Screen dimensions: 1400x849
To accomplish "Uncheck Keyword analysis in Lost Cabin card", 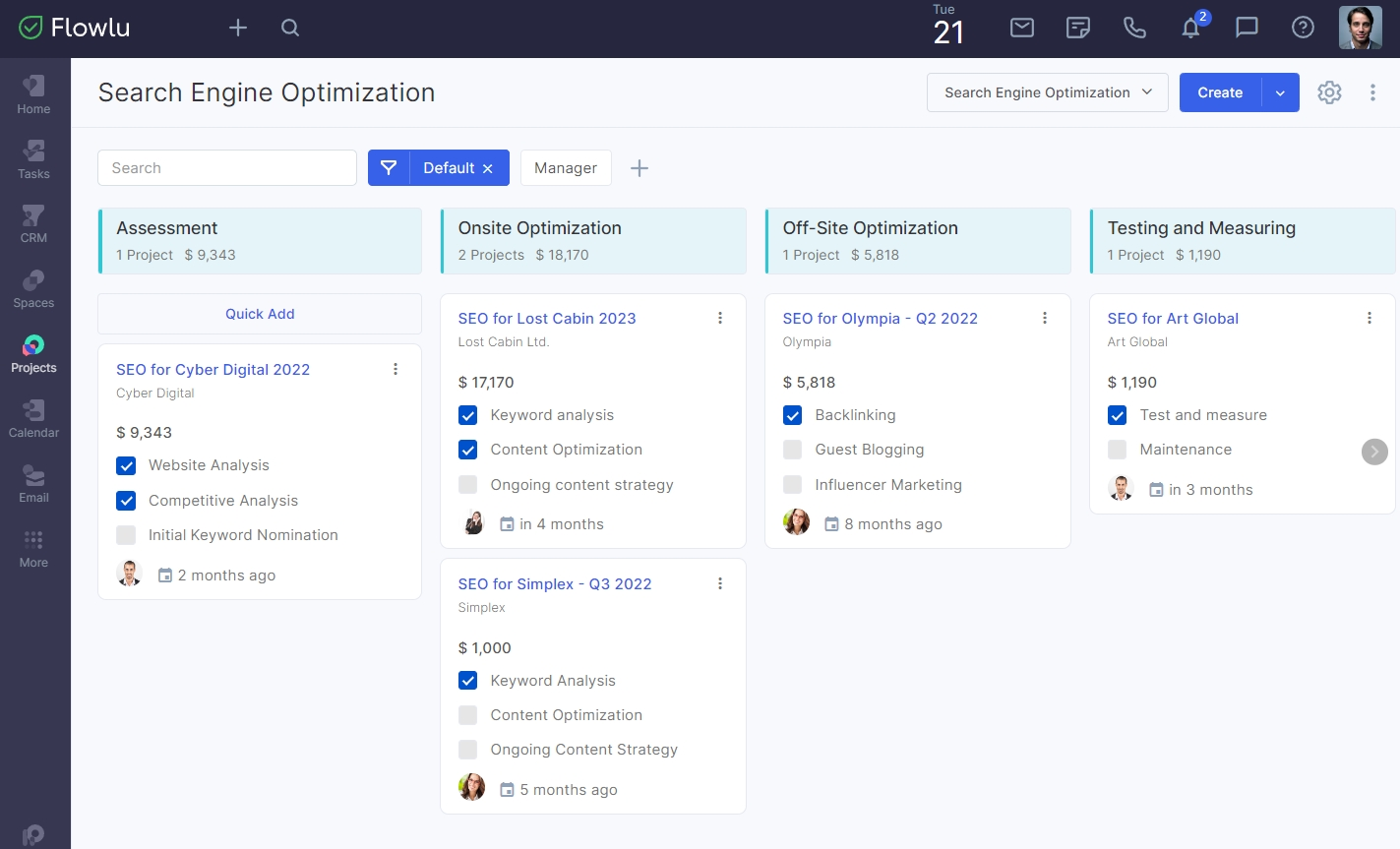I will (x=468, y=415).
